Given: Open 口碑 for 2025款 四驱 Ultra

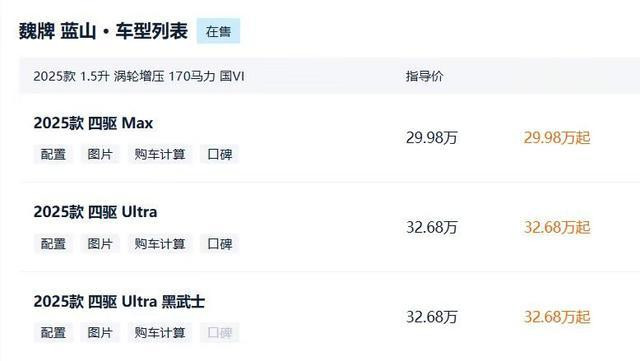Looking at the screenshot, I should tap(220, 244).
